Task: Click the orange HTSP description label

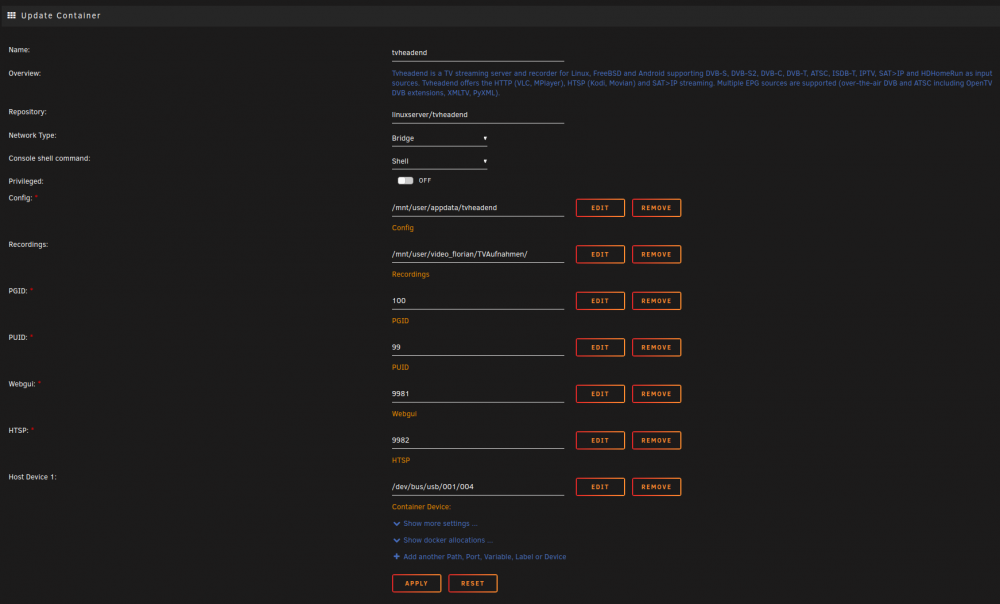Action: click(401, 460)
